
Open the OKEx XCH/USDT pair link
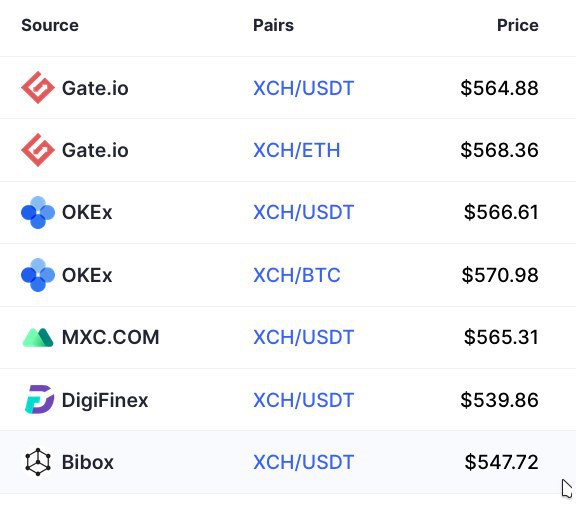pos(303,212)
